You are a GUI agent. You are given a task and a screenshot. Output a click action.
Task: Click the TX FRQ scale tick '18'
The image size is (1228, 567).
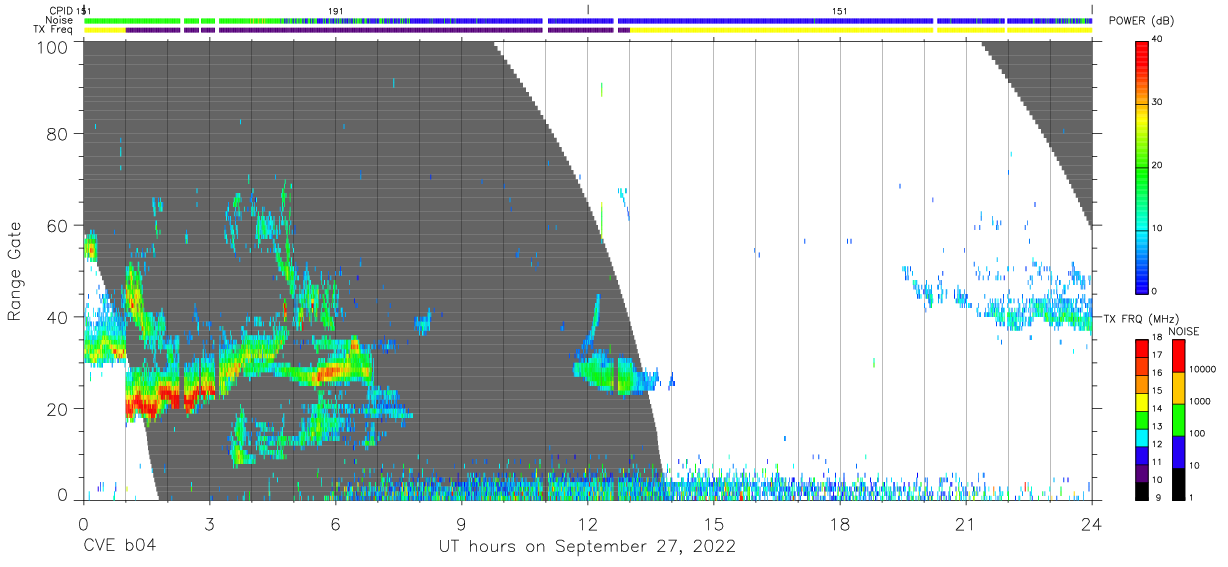click(x=1159, y=339)
